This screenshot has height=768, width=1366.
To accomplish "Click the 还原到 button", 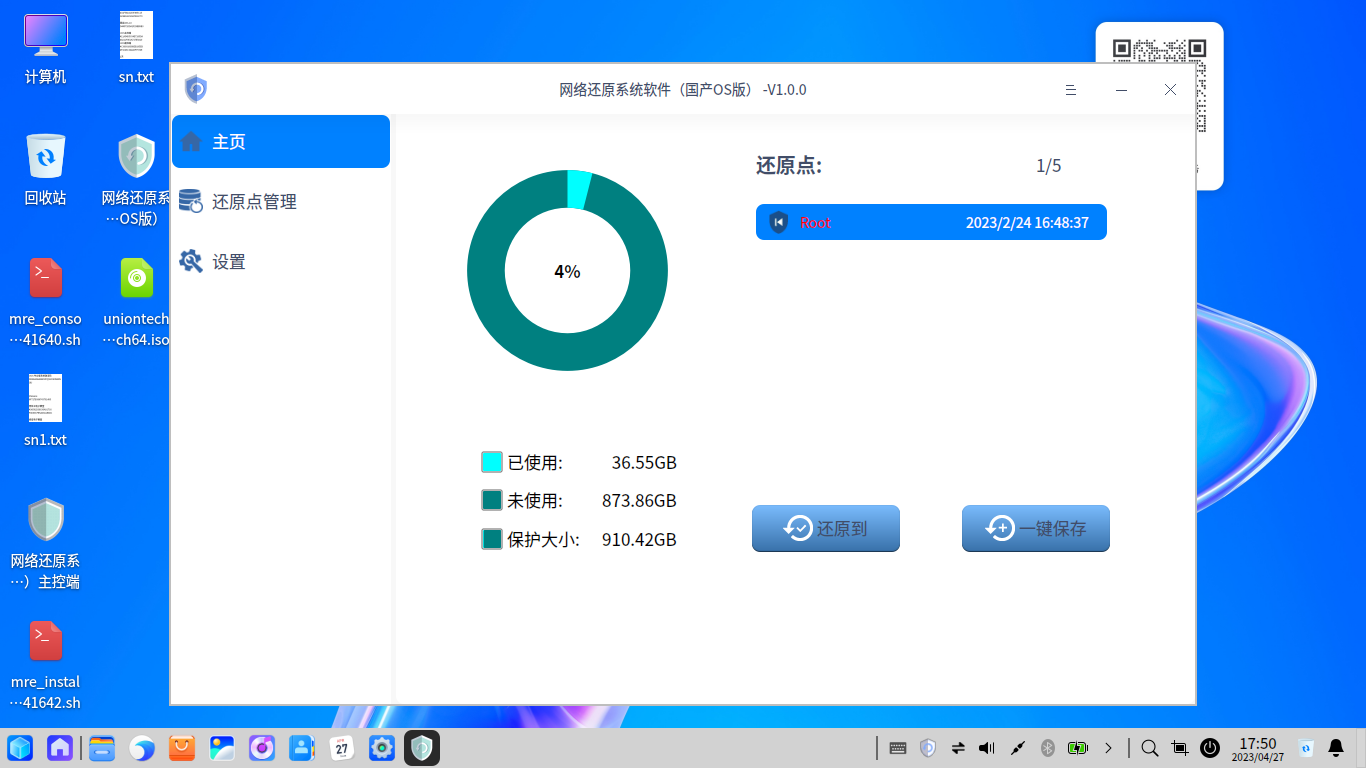I will pyautogui.click(x=825, y=528).
